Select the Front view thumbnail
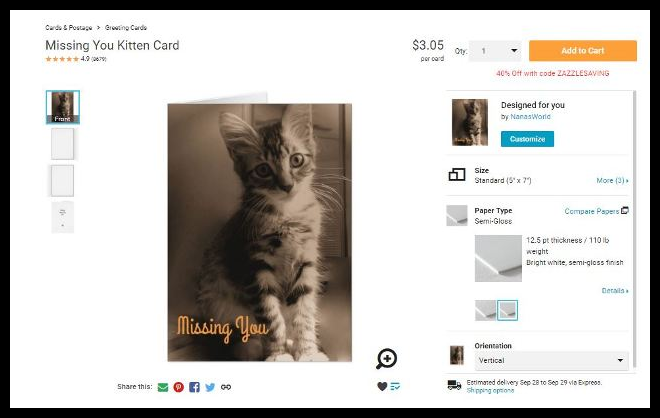This screenshot has height=418, width=660. click(63, 107)
